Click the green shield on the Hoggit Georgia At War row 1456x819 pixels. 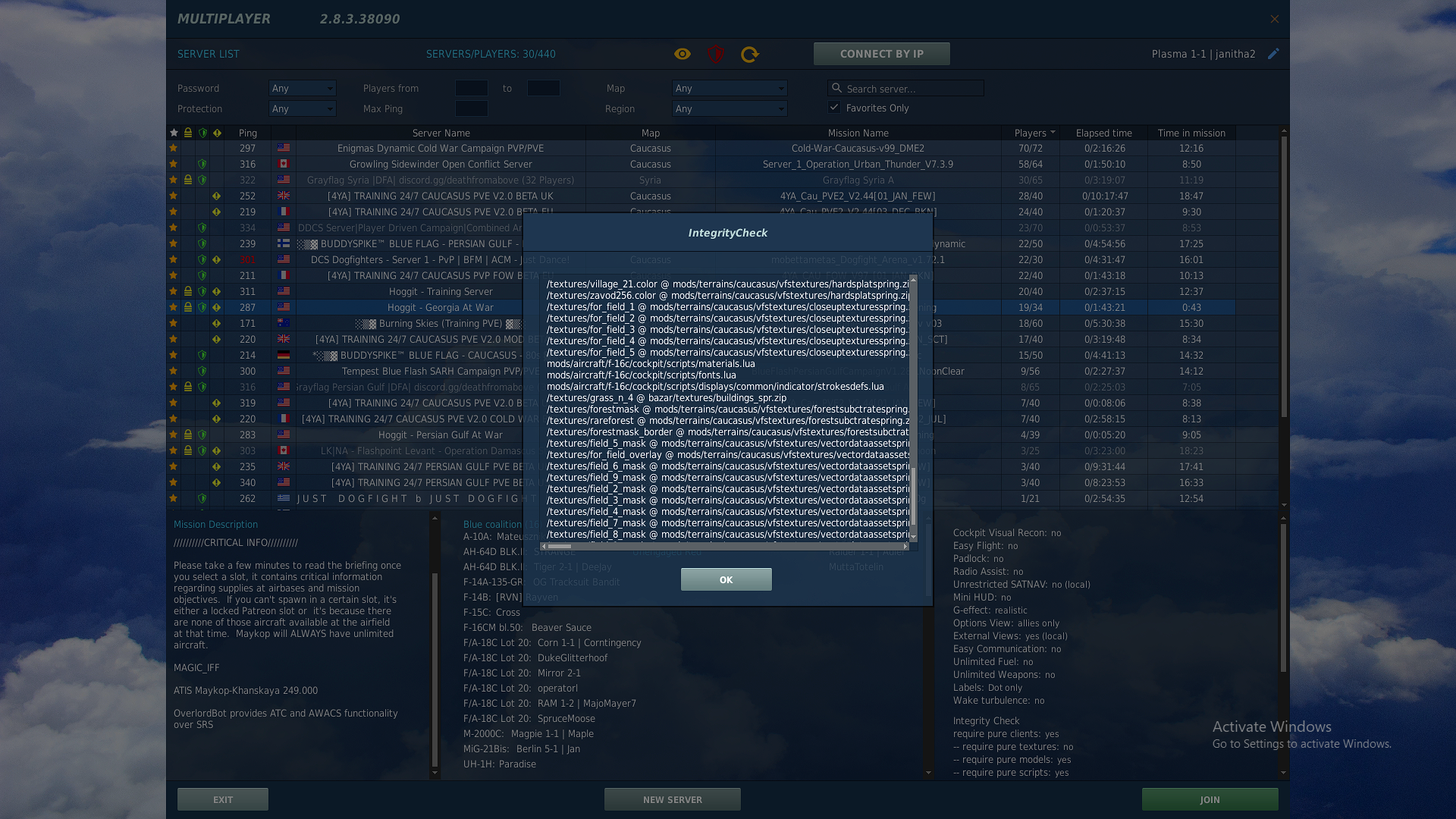click(x=202, y=307)
